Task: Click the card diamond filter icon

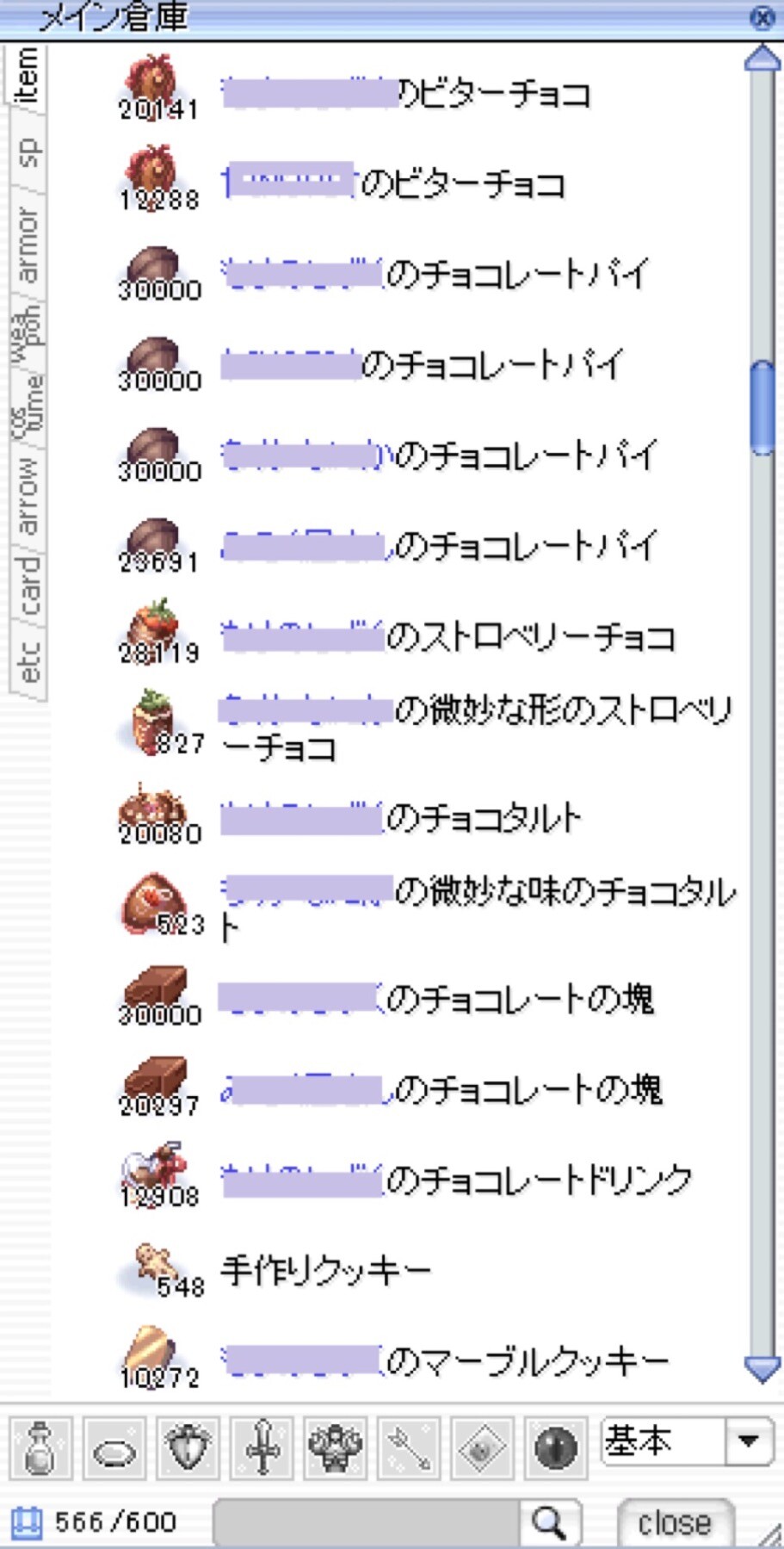Action: 482,1448
